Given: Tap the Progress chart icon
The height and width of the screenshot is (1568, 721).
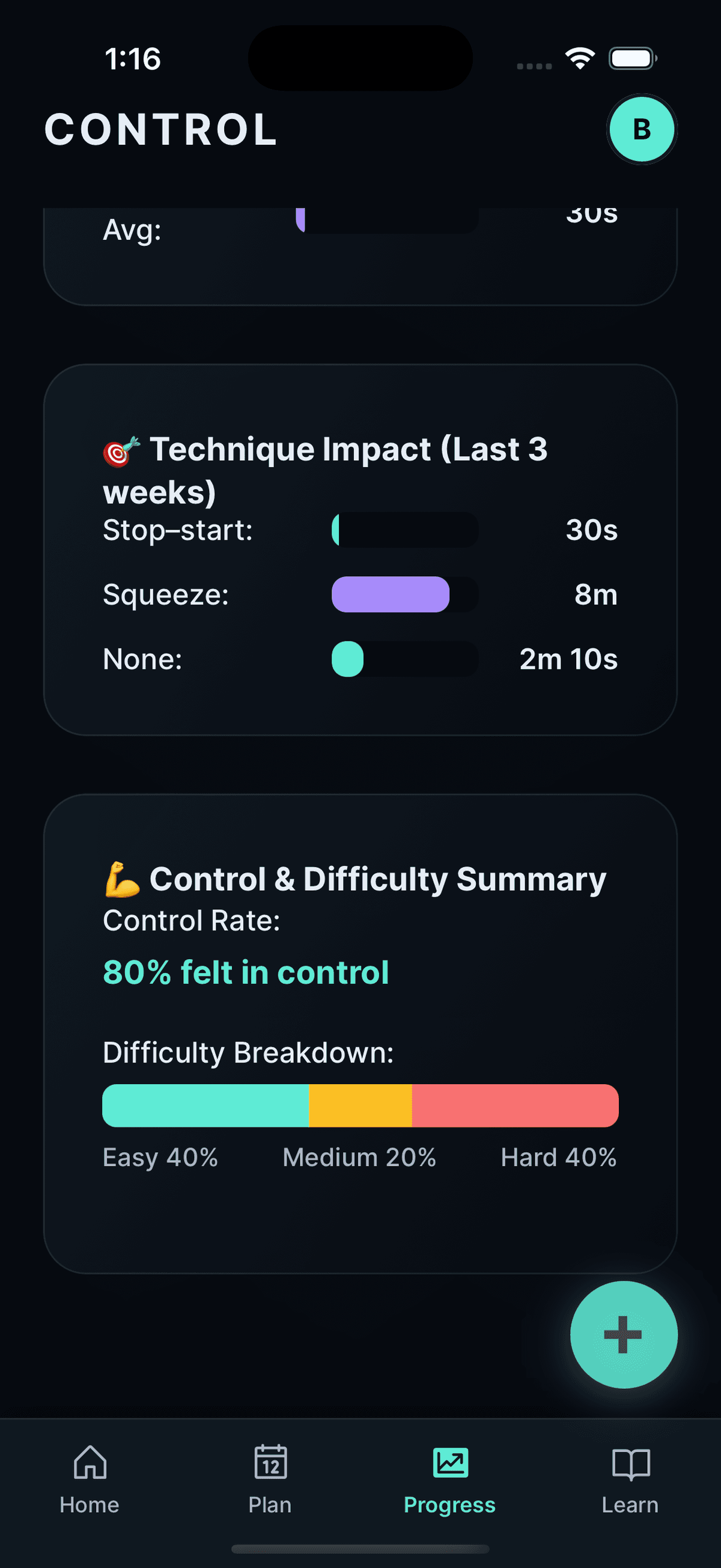Looking at the screenshot, I should pos(450,1462).
